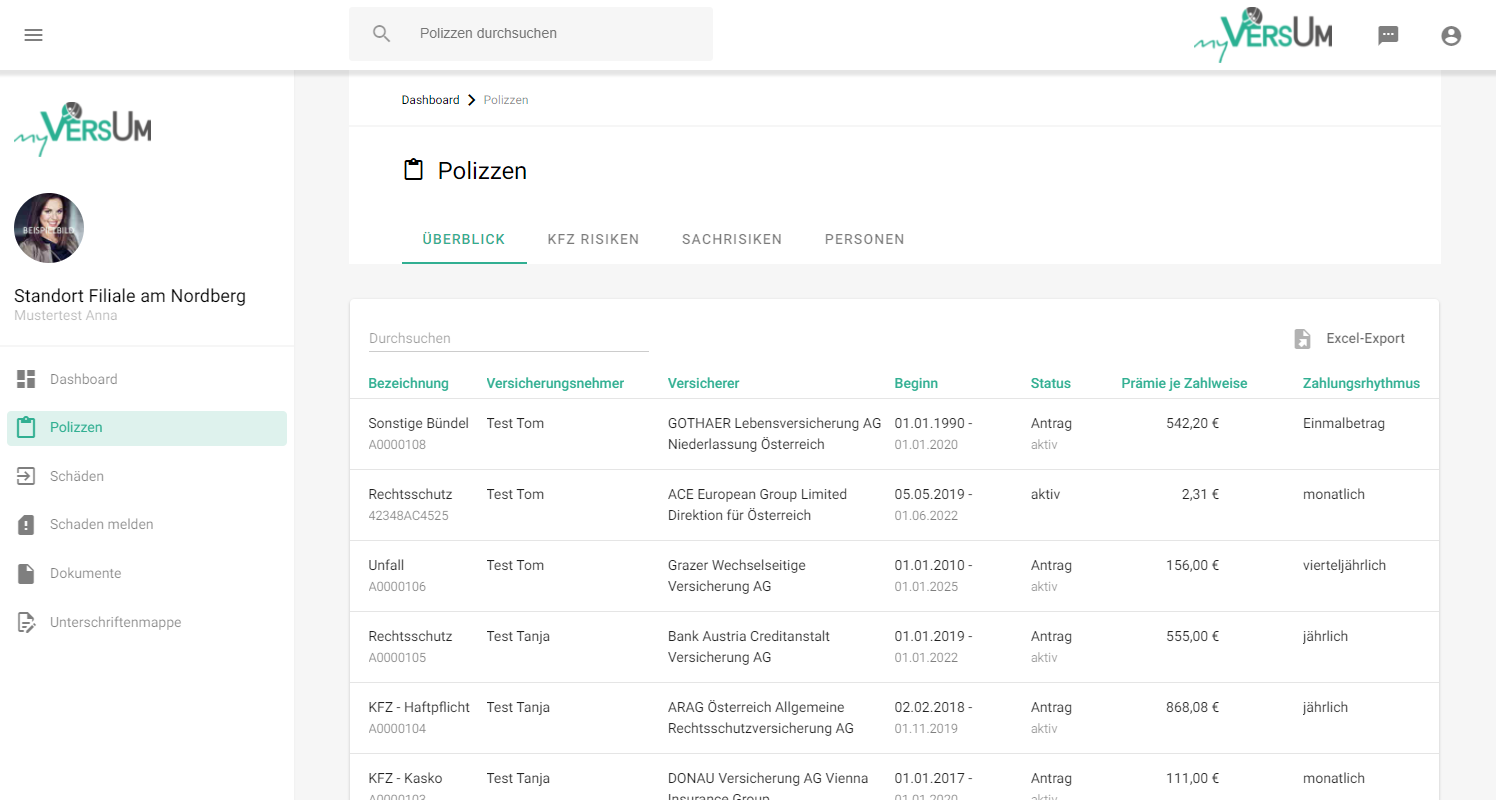This screenshot has width=1496, height=800.
Task: Switch to the KFZ Risiken tab
Action: (593, 239)
